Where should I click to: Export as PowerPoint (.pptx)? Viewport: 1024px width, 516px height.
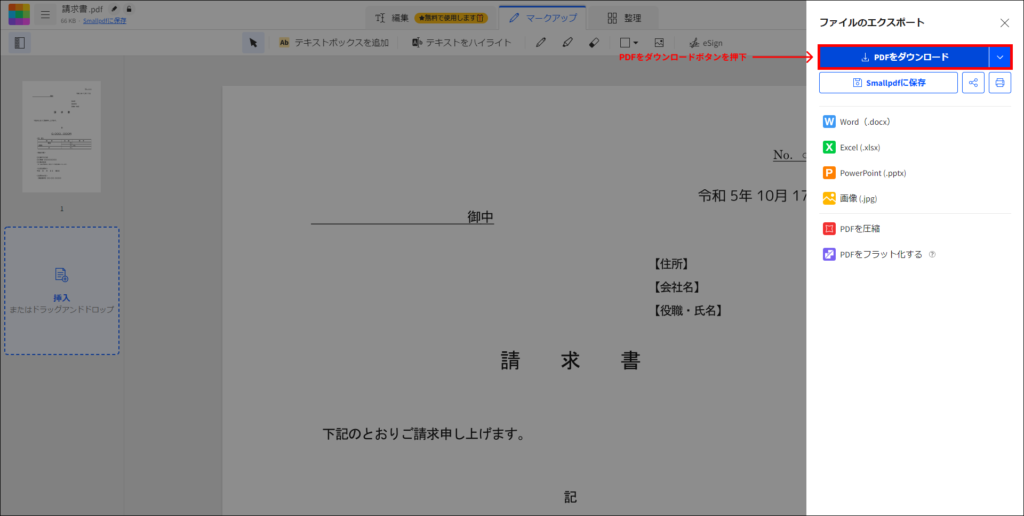[x=865, y=173]
